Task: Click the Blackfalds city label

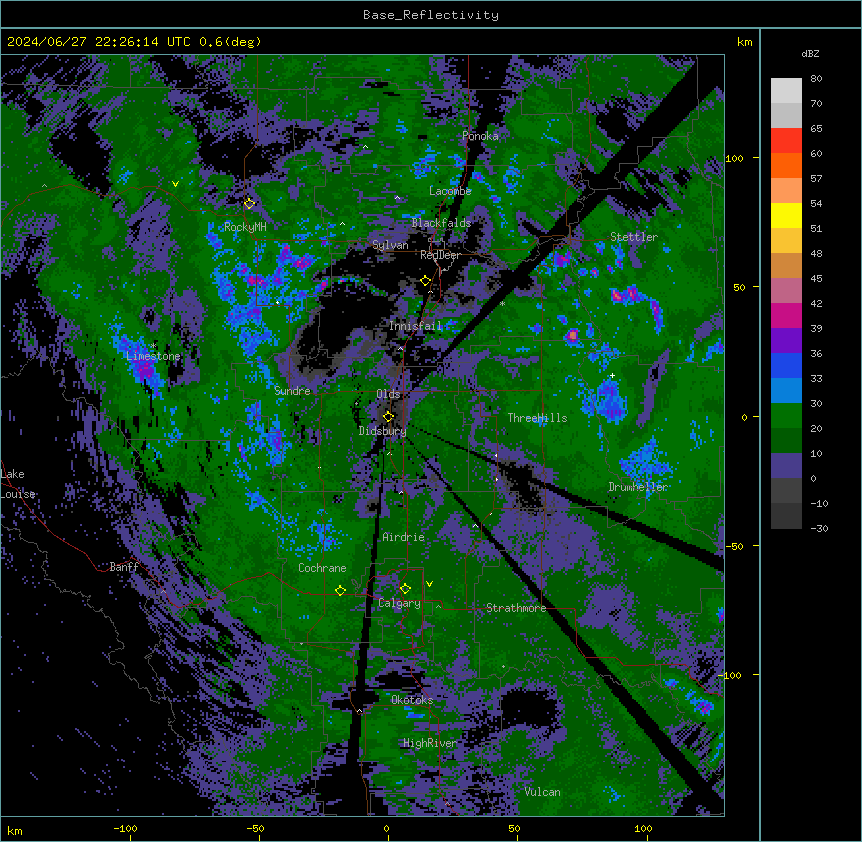Action: [x=441, y=223]
